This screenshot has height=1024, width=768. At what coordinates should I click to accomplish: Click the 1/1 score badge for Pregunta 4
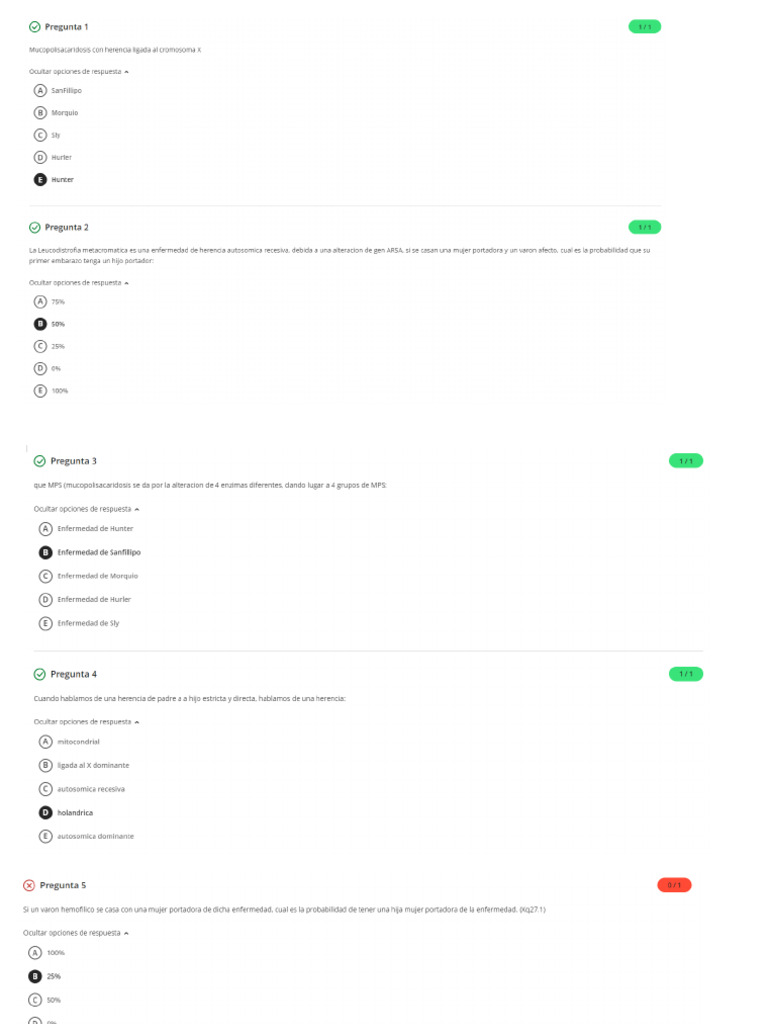[686, 674]
